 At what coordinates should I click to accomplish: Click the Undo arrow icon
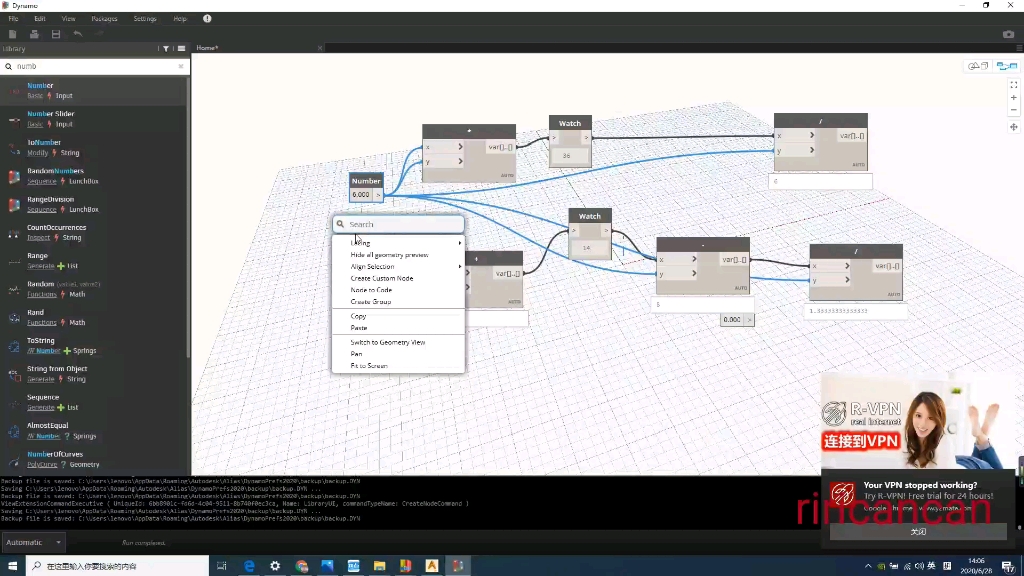[78, 34]
